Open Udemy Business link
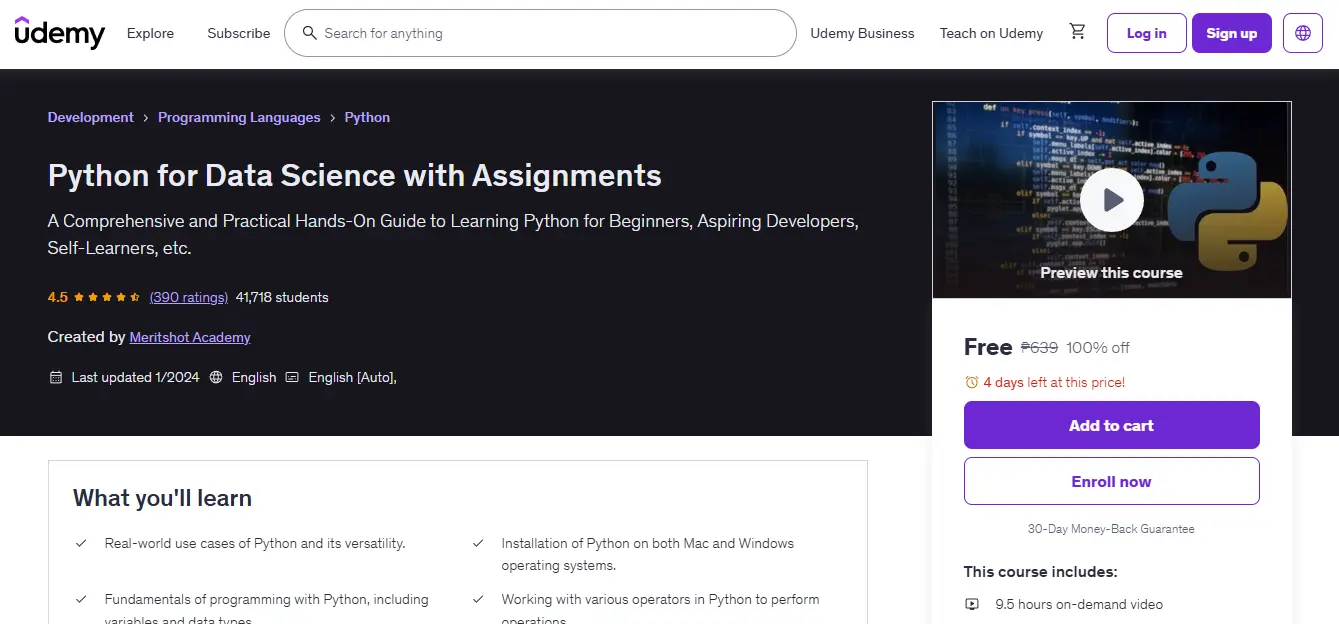1339x624 pixels. (862, 33)
